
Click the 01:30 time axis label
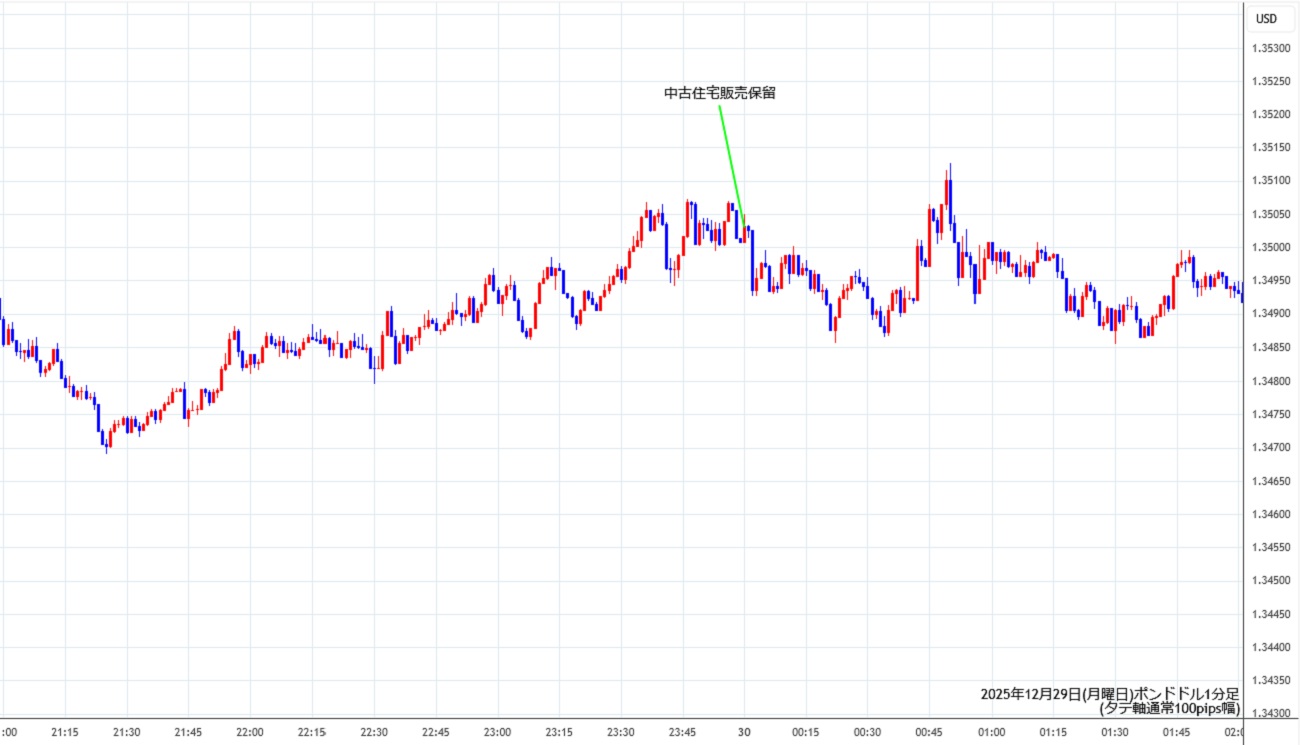tap(1115, 732)
